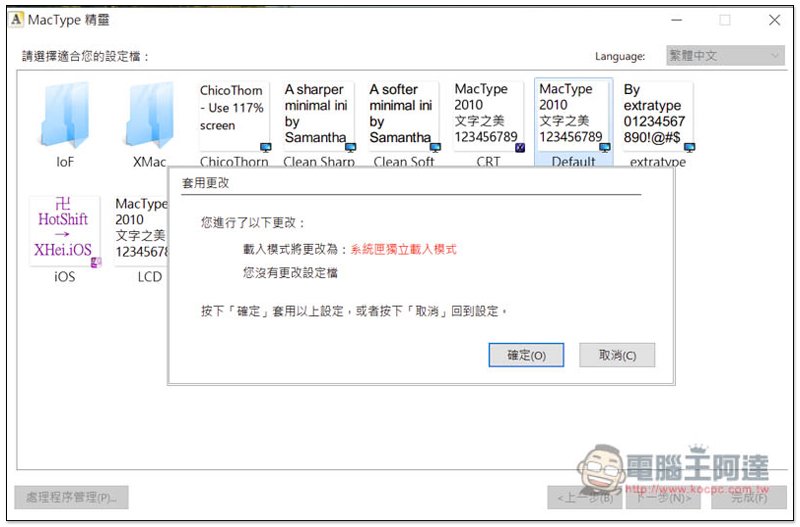Click the 下一步(N) next button
Image resolution: width=800 pixels, height=527 pixels.
tap(664, 497)
